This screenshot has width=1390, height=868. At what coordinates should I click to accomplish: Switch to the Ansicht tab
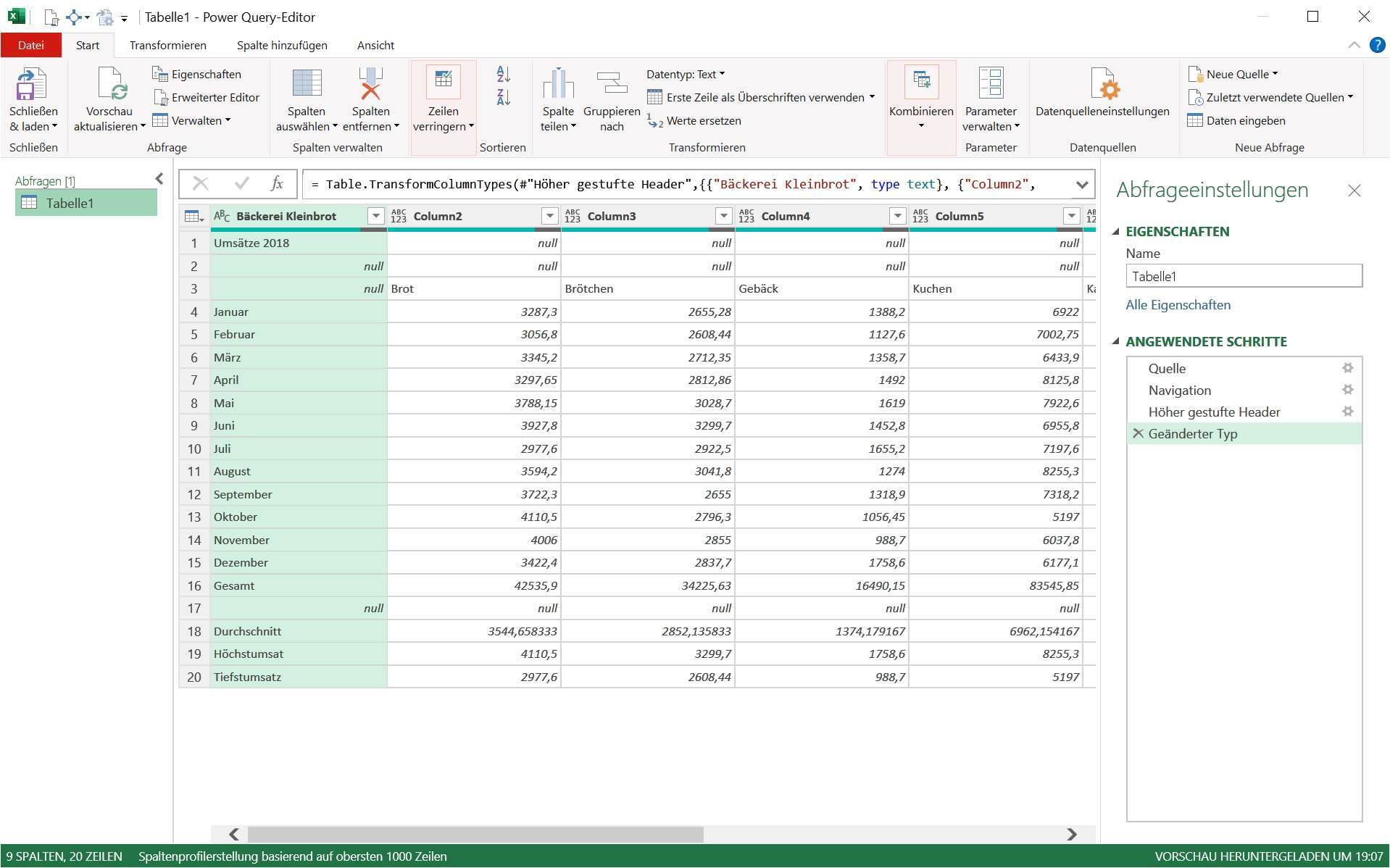[375, 45]
